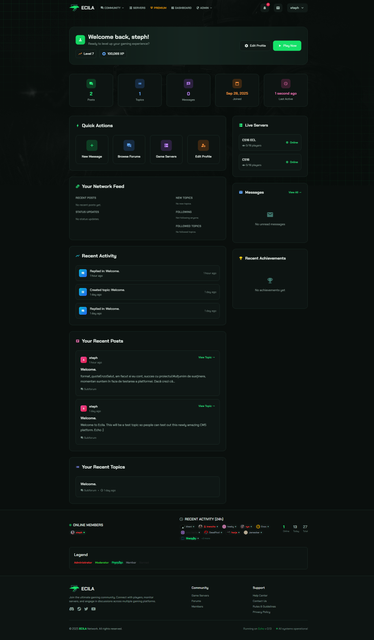The height and width of the screenshot is (640, 374).
Task: Open the steph user menu dropdown
Action: point(297,8)
